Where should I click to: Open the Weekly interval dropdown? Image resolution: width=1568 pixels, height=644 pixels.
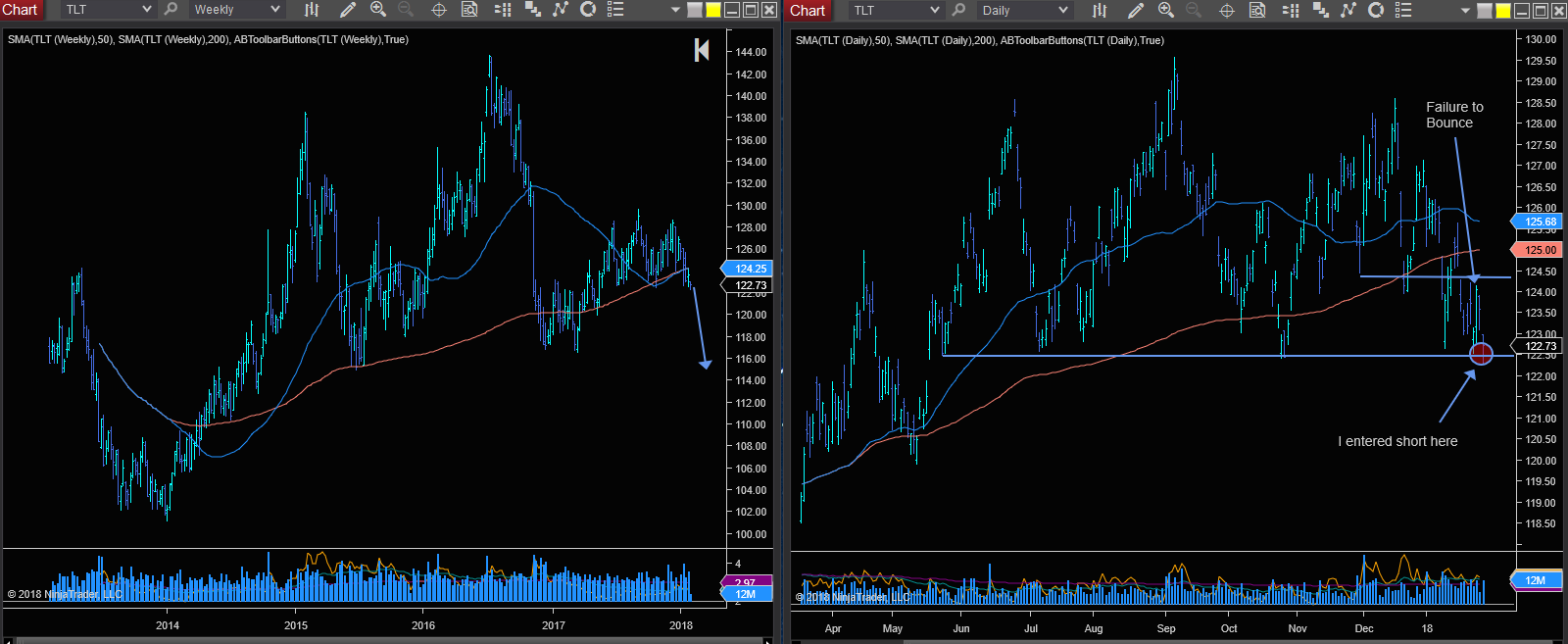point(235,10)
